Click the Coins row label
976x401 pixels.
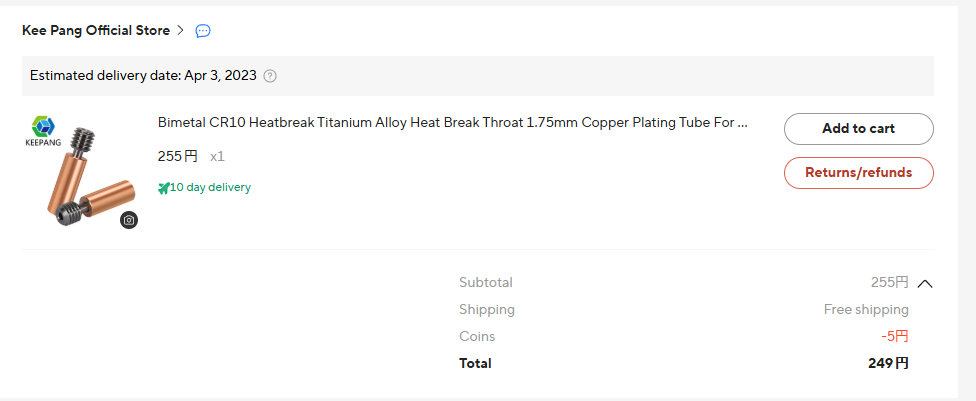(477, 336)
